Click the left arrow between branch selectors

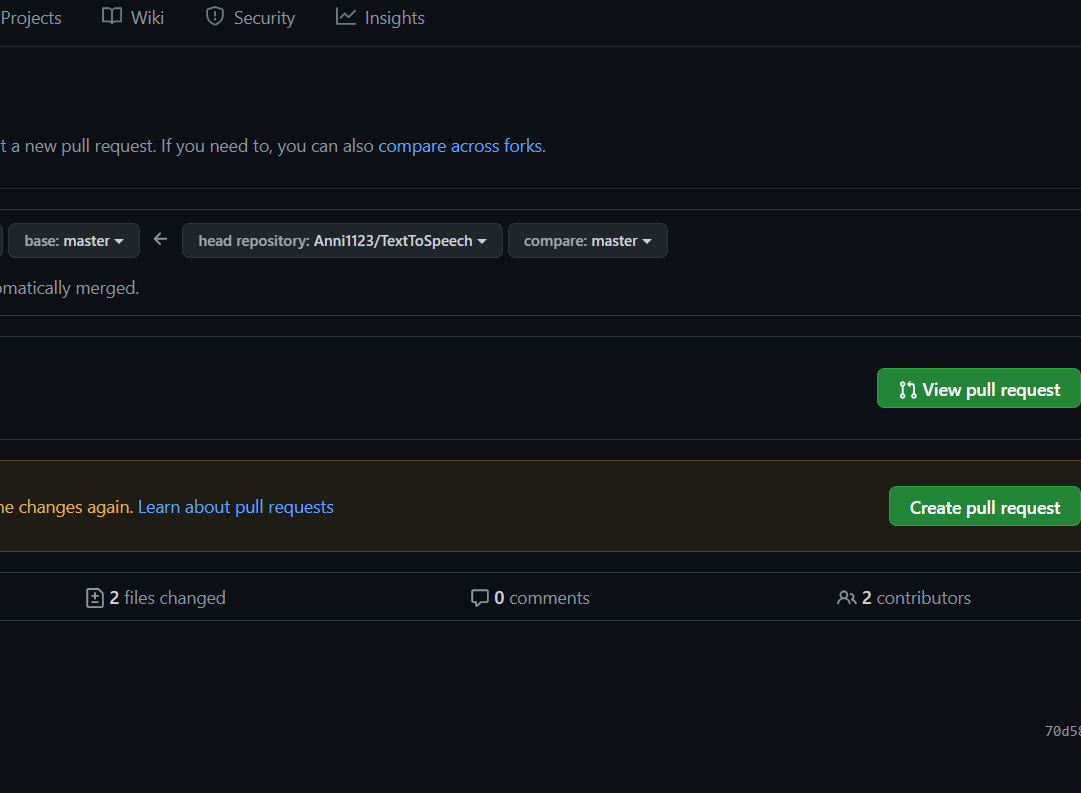161,239
